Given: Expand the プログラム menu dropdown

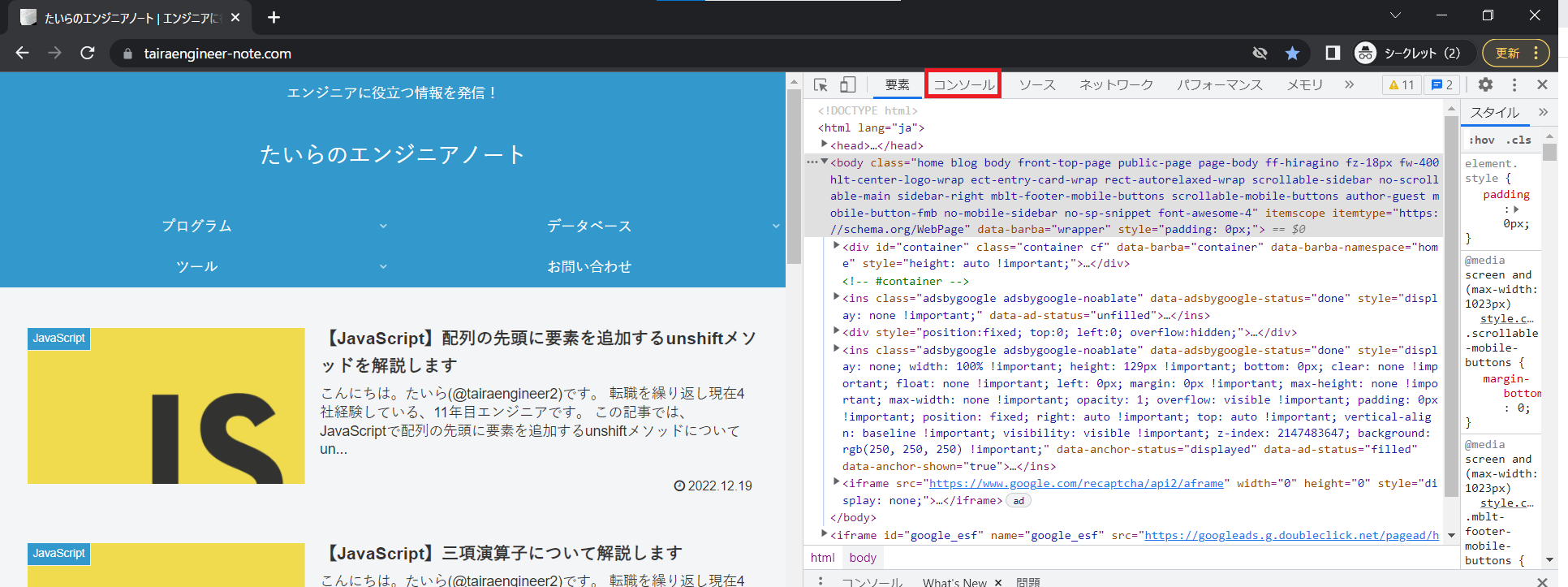Looking at the screenshot, I should [383, 227].
